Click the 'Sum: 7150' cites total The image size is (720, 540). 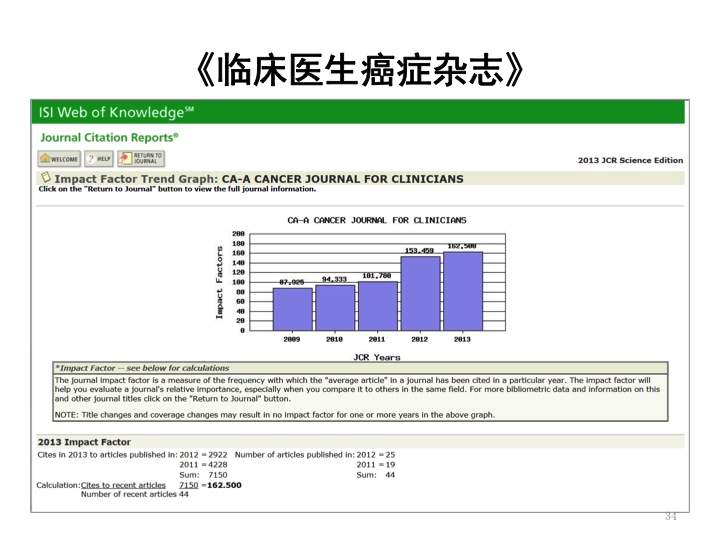coord(203,475)
